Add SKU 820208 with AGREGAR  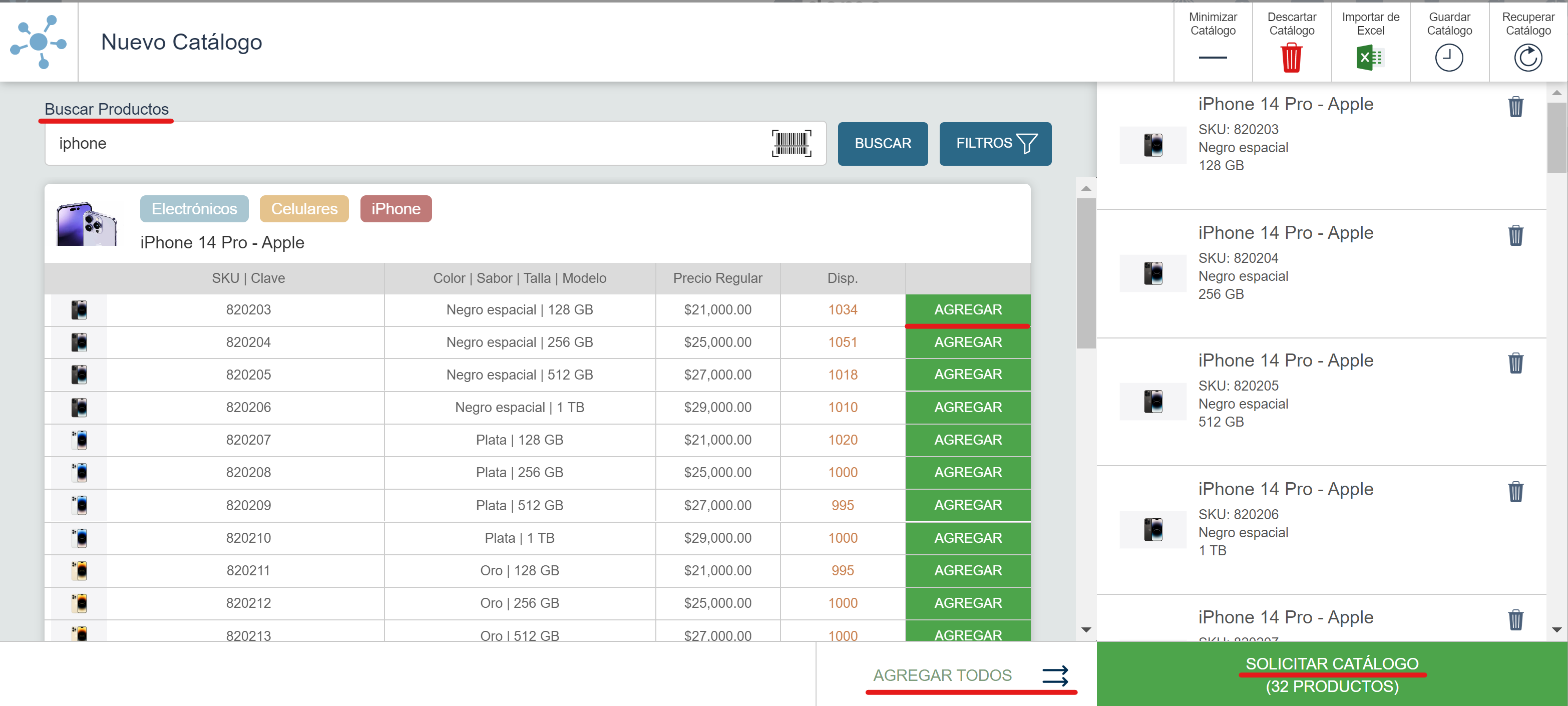click(968, 472)
